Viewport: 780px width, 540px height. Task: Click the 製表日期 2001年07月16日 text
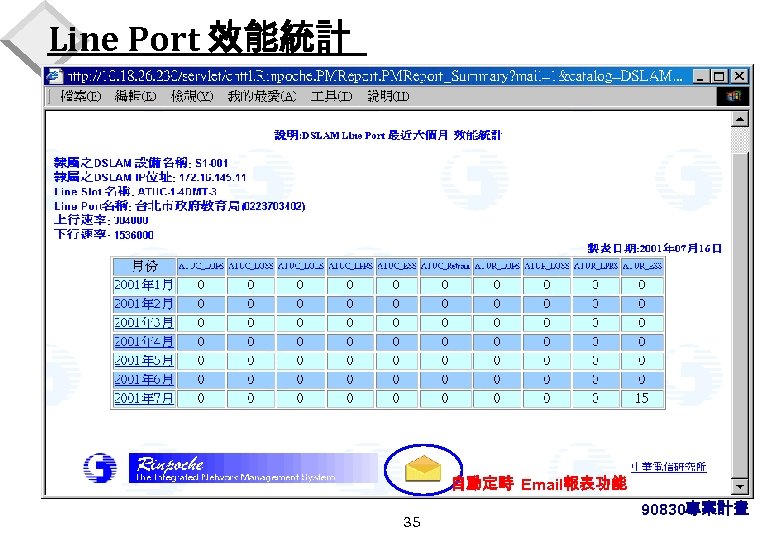tap(654, 248)
